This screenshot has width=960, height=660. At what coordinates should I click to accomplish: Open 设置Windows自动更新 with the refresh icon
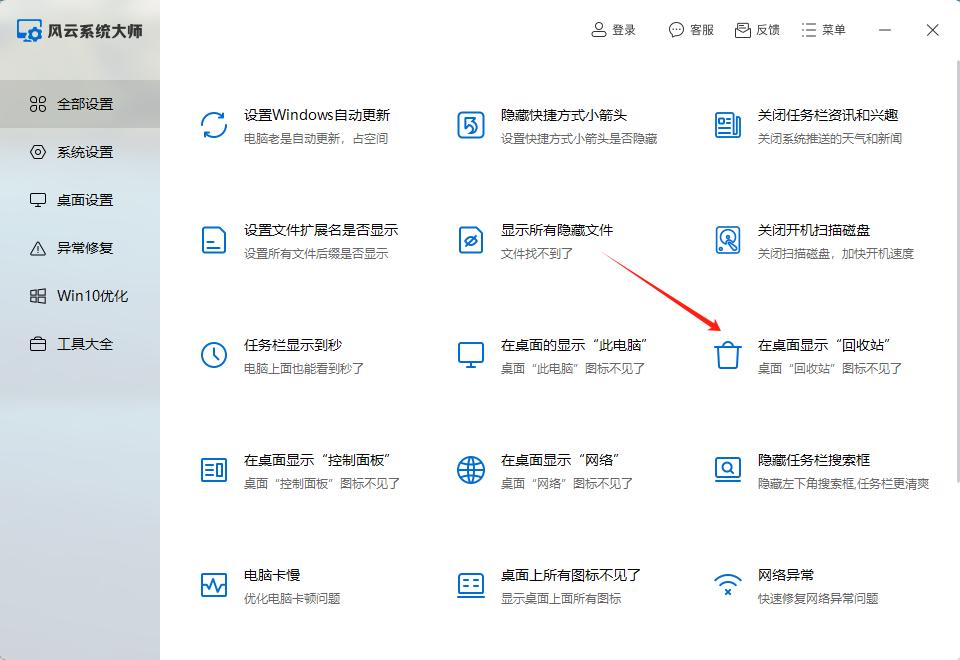coord(213,125)
